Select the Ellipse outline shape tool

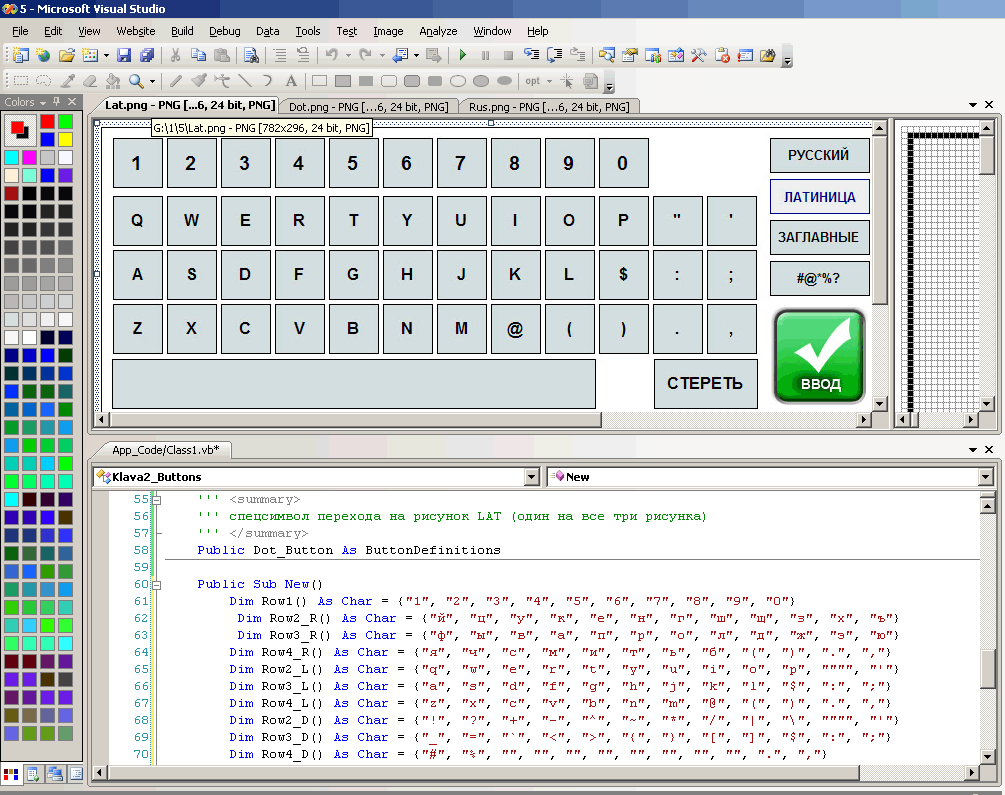(x=459, y=81)
